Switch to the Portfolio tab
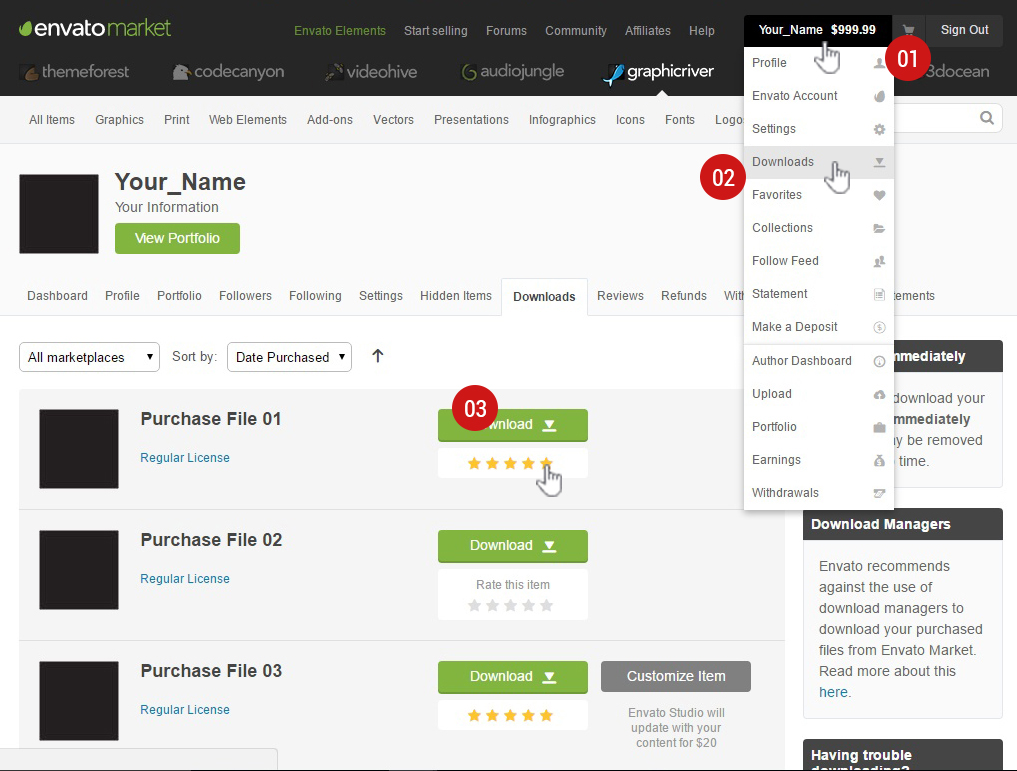 (179, 296)
